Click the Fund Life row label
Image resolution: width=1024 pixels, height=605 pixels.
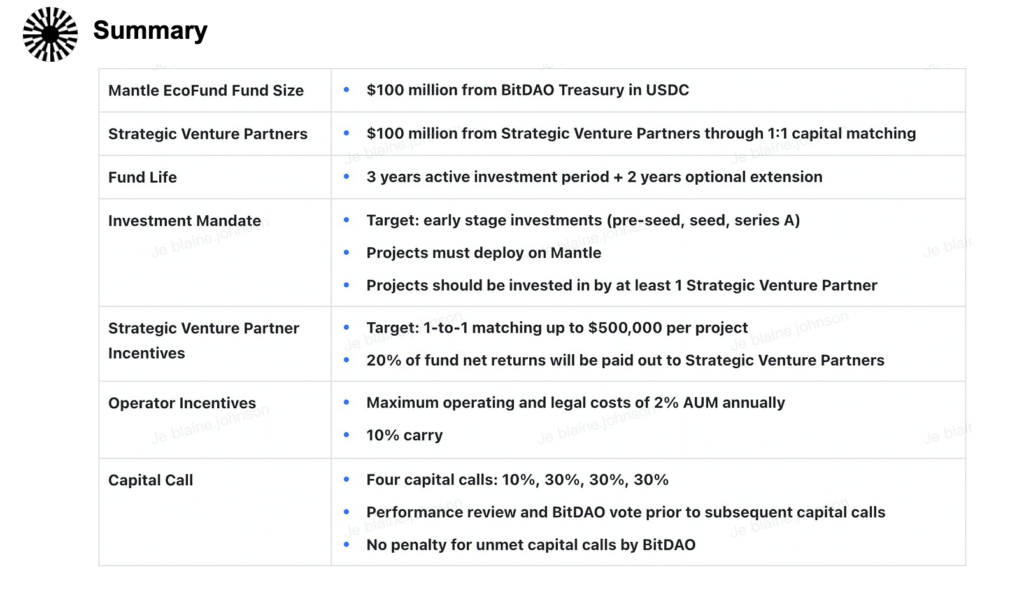coord(142,177)
